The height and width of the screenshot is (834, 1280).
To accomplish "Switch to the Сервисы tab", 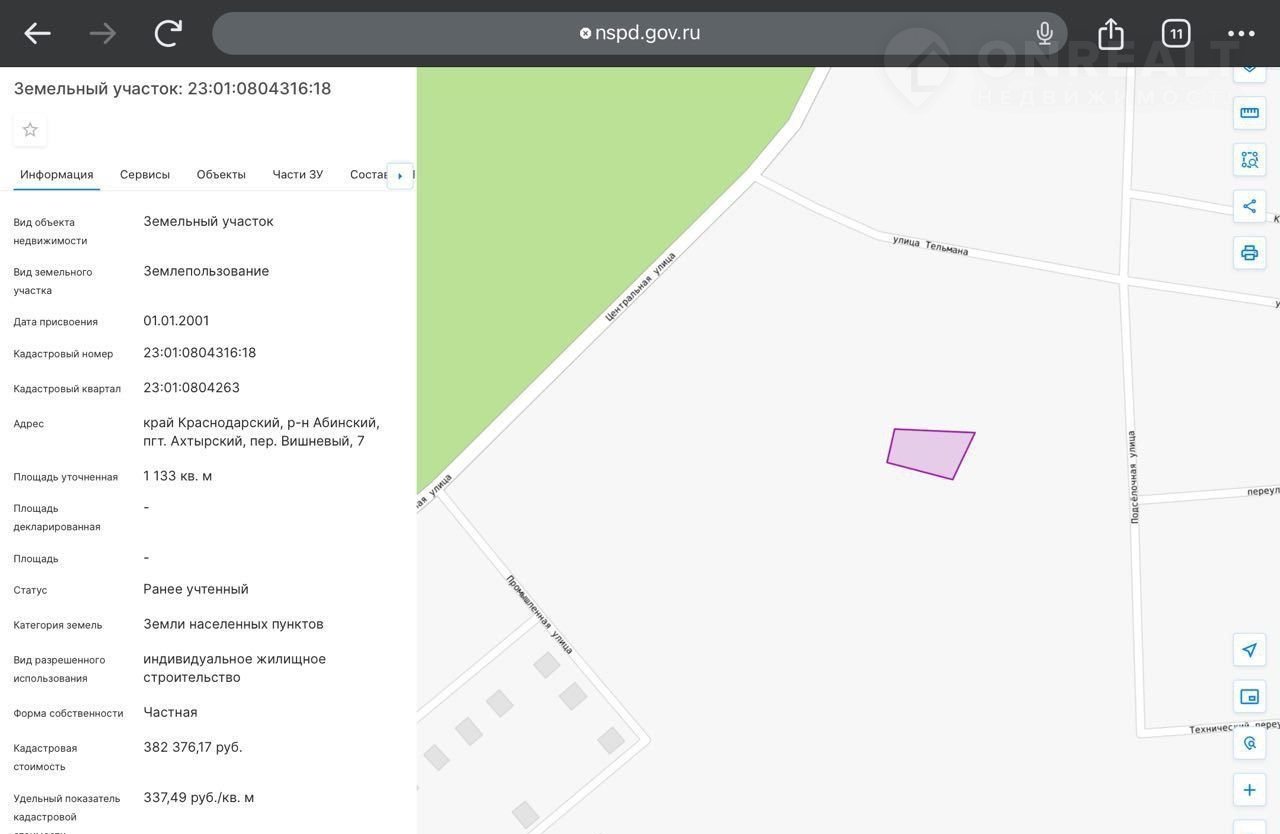I will coord(145,175).
